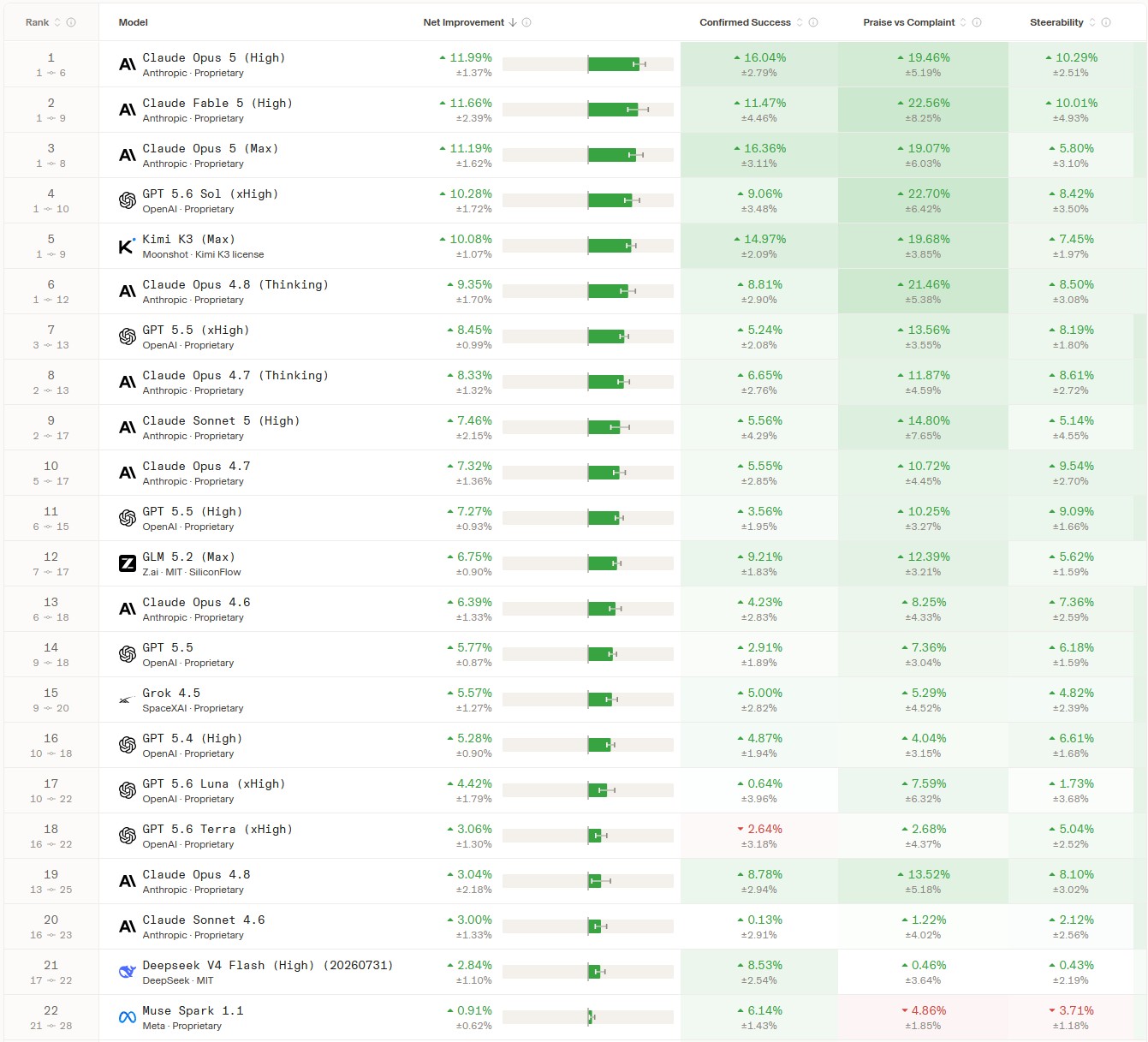Click Anthropic logo beside Claude Sonnet 5 (High)

[x=128, y=427]
